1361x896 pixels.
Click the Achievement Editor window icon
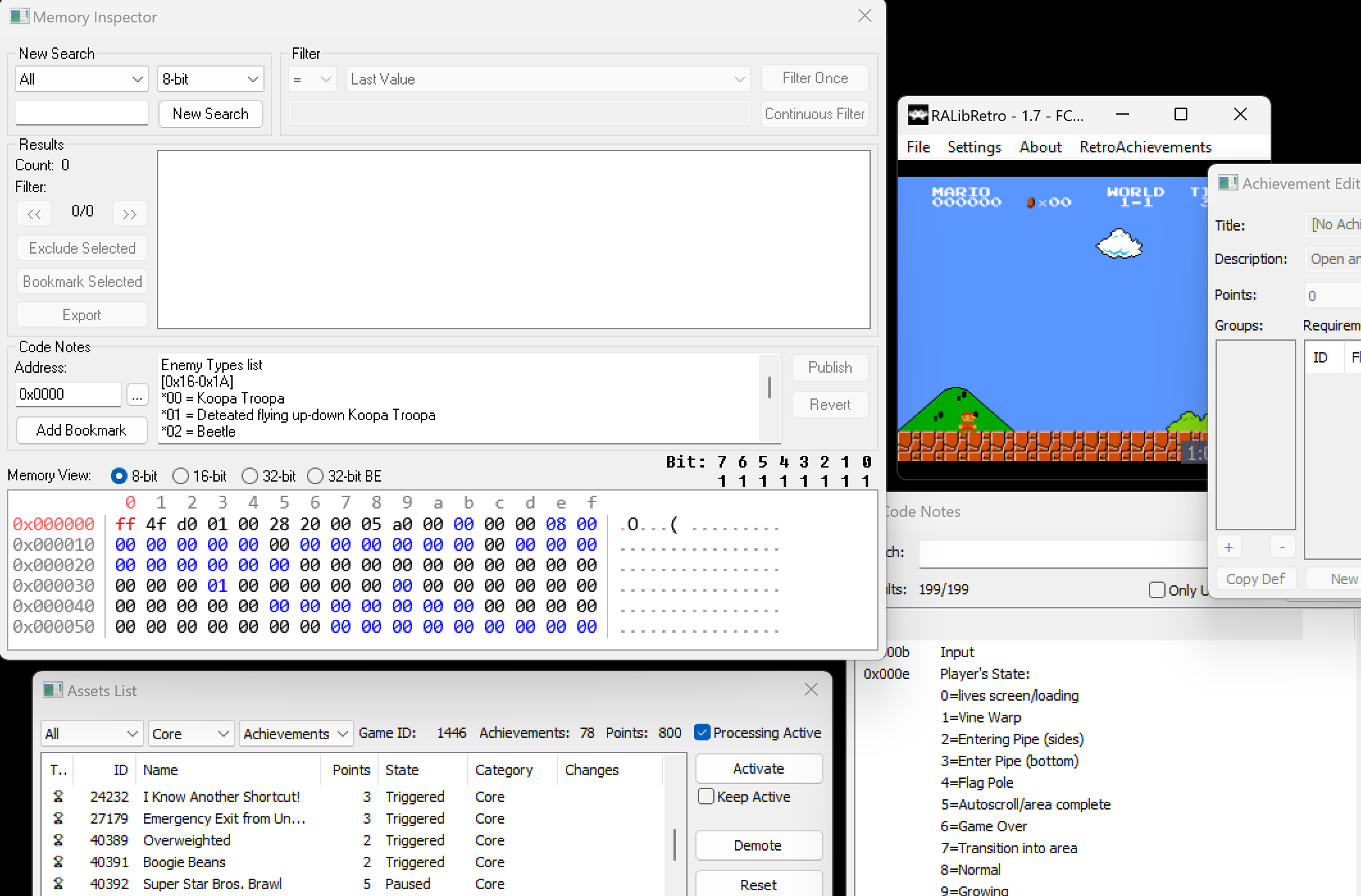1228,183
